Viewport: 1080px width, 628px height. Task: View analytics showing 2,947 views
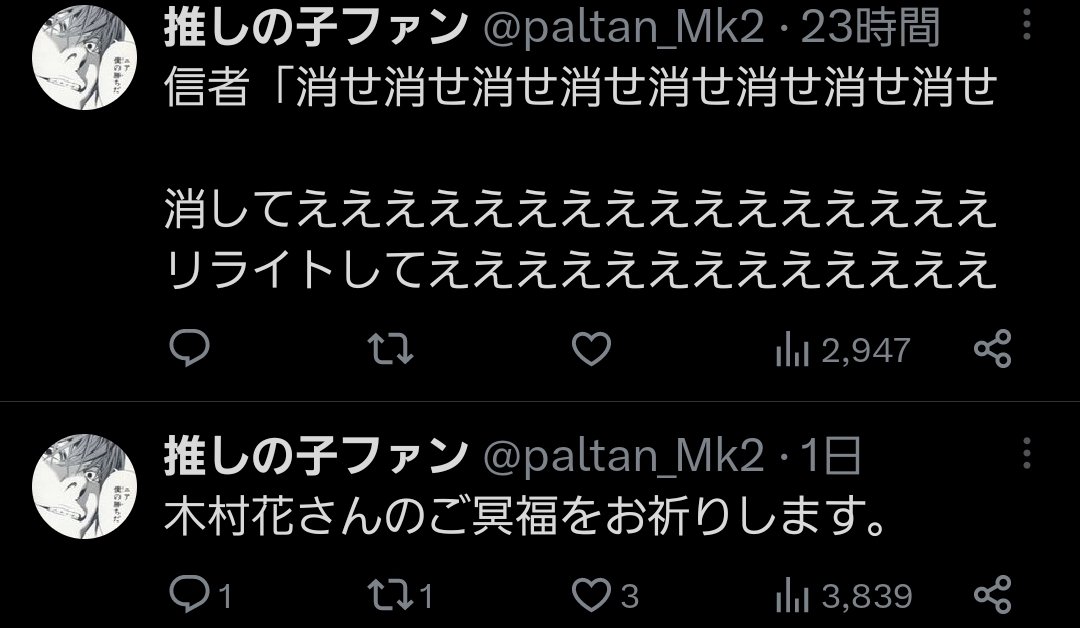[843, 350]
